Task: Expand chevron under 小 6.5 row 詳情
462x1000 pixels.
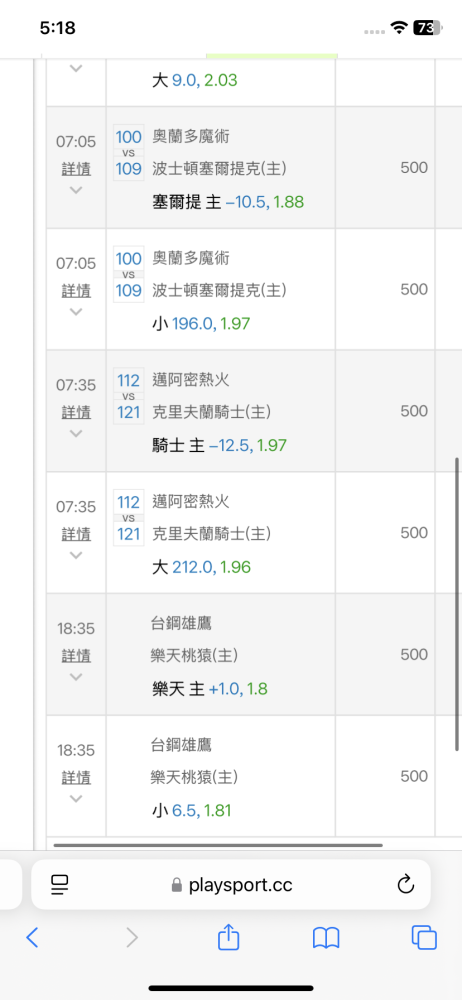Action: tap(76, 798)
